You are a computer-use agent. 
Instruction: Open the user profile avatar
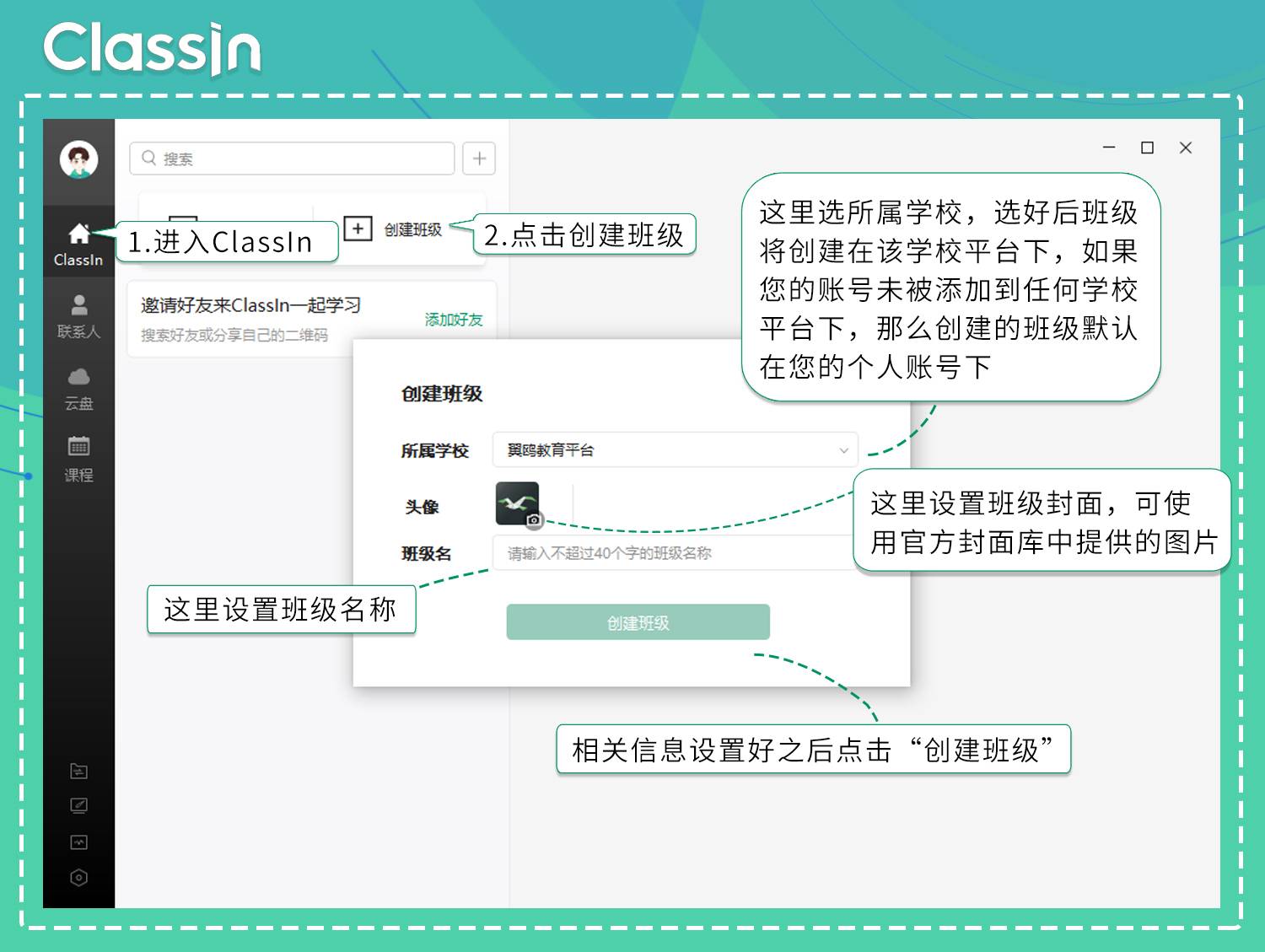point(78,159)
